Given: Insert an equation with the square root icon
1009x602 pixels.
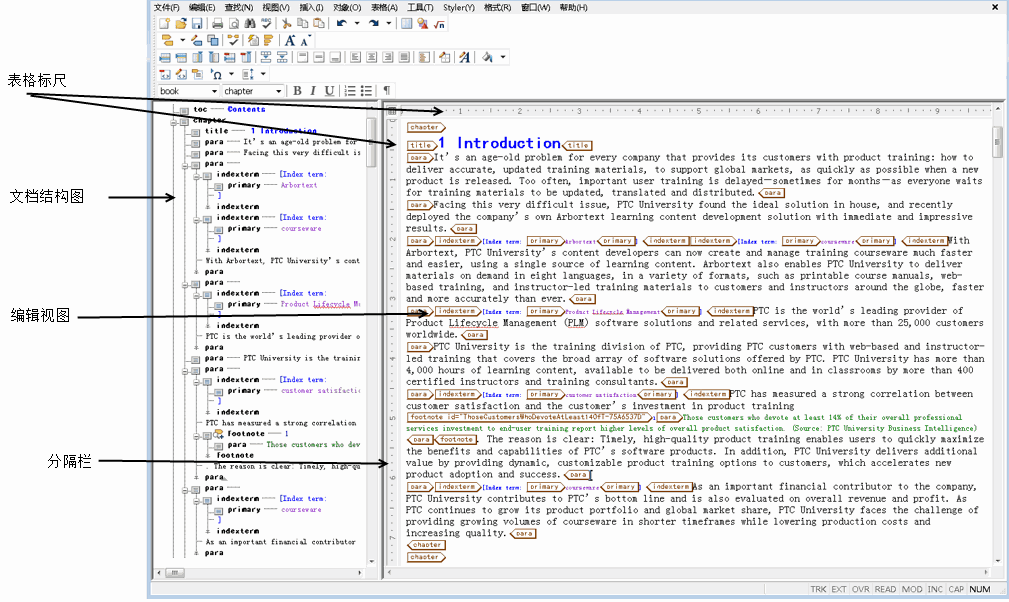Looking at the screenshot, I should [440, 24].
